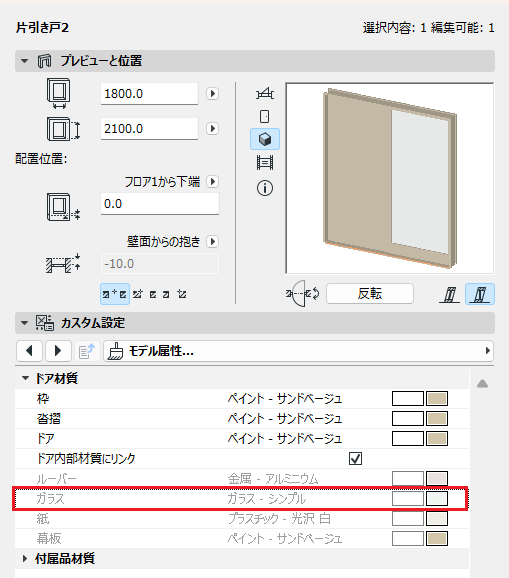The height and width of the screenshot is (578, 509).
Task: Click the 枠 sand beige color swatch
Action: [x=437, y=398]
